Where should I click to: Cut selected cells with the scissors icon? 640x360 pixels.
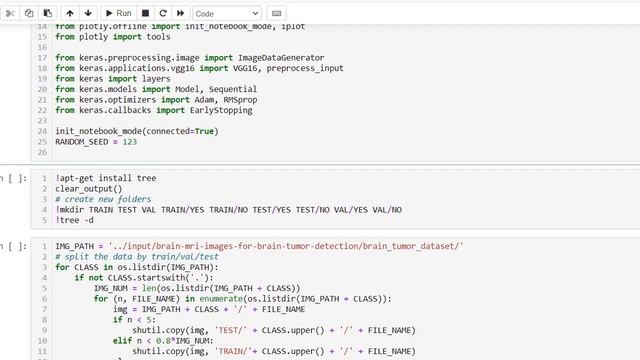[x=10, y=13]
